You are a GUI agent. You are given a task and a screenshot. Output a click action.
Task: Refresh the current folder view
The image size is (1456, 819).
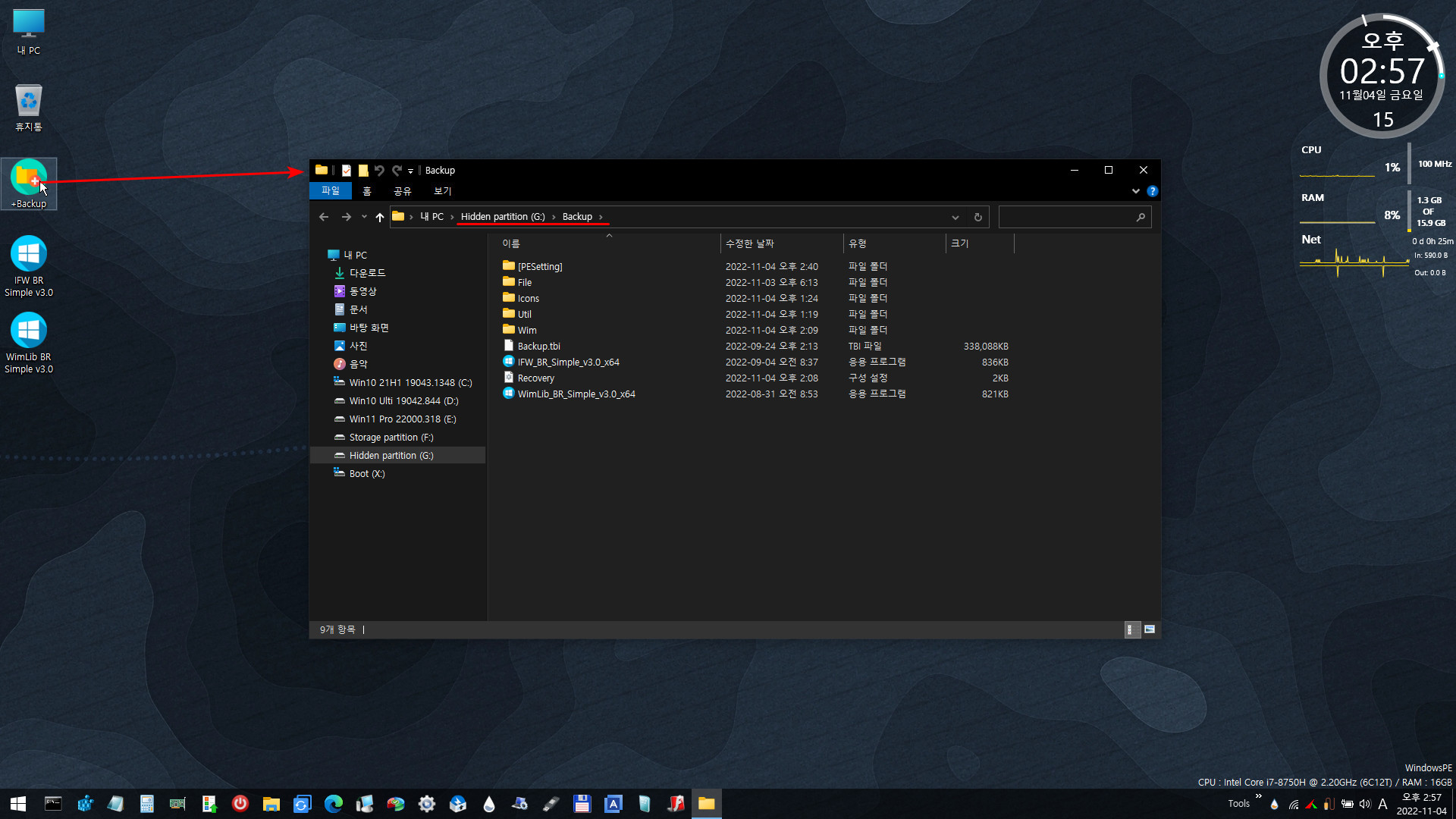tap(978, 218)
